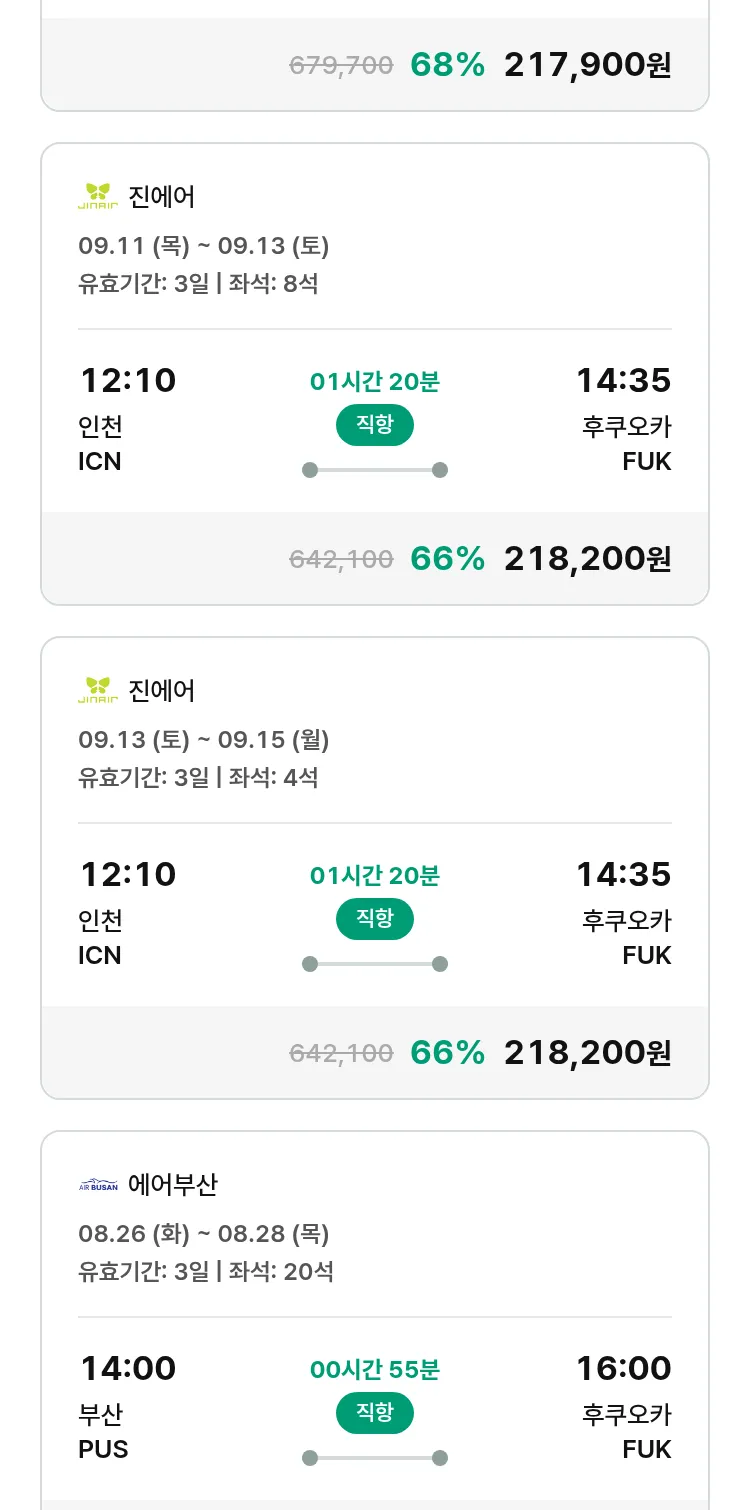Open 에어부산 flight dated 08.26 ~ 08.28
The height and width of the screenshot is (1510, 750).
coord(173,1185)
